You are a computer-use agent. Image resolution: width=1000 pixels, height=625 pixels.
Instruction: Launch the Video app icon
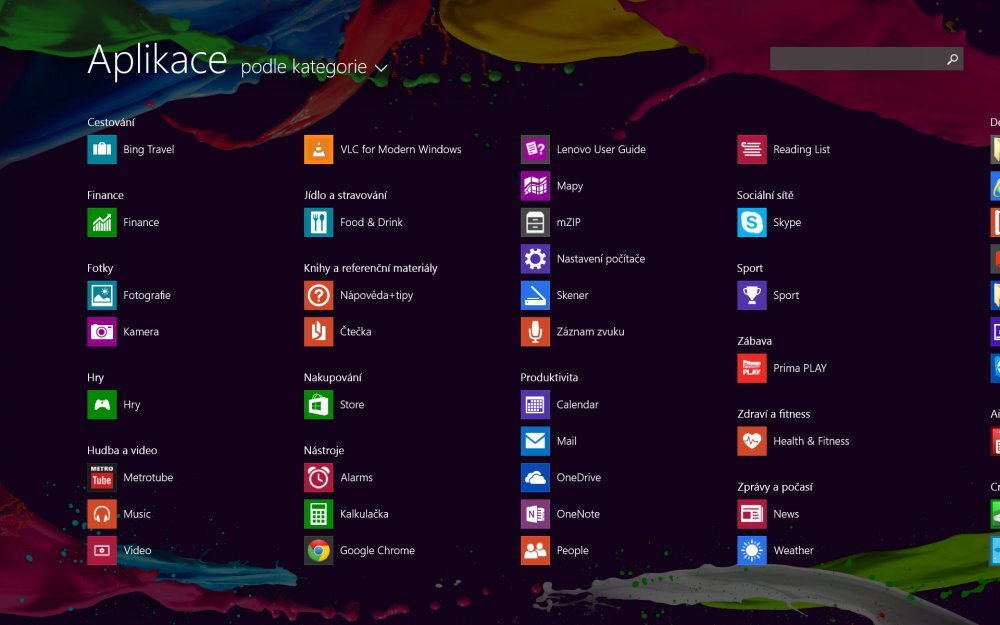click(x=102, y=550)
